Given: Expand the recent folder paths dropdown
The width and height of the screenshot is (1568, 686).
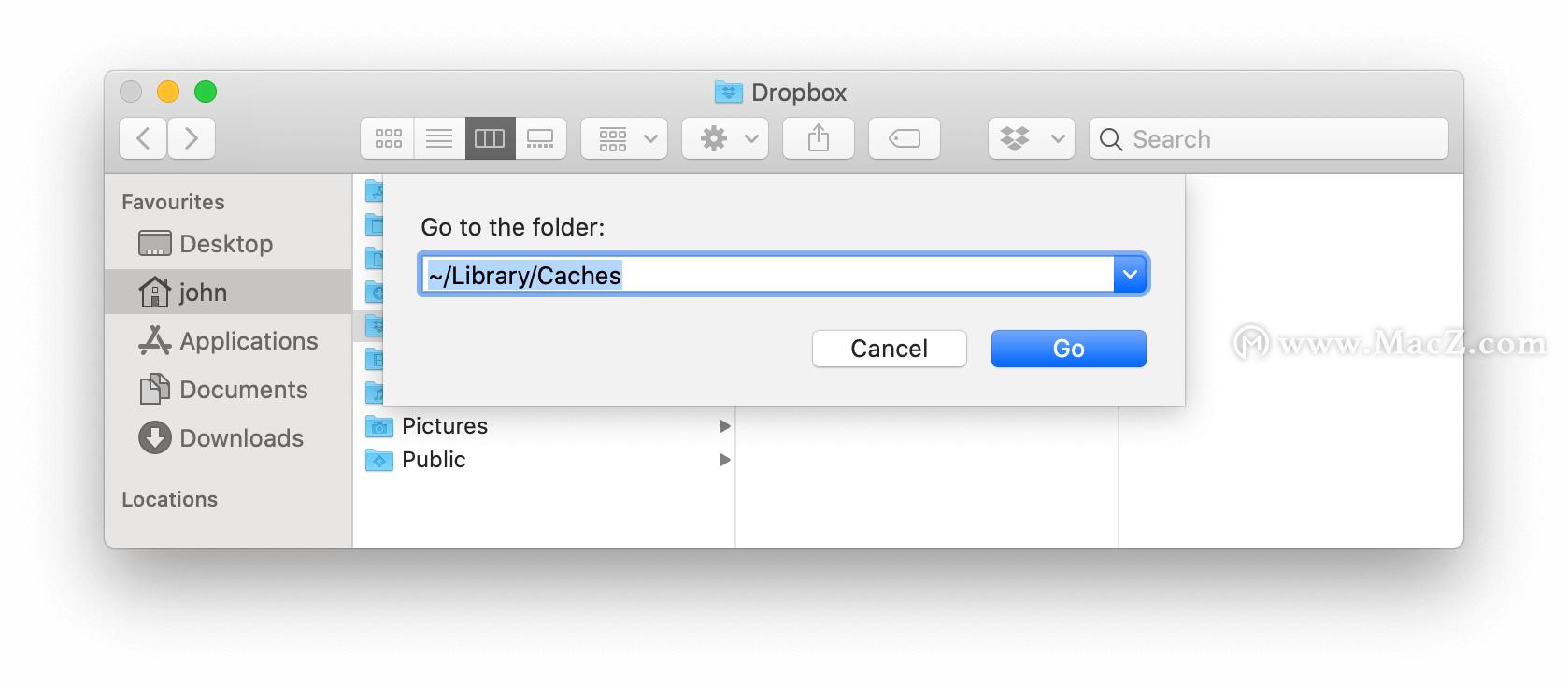Looking at the screenshot, I should point(1130,275).
